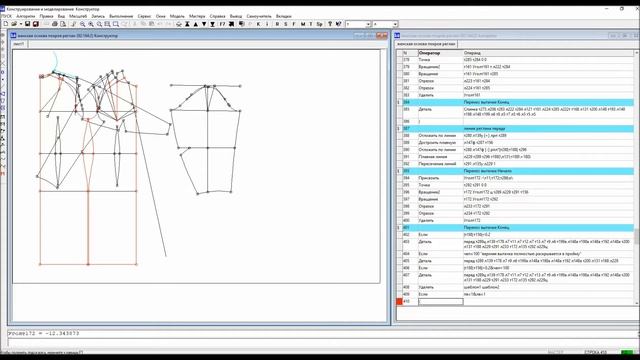Expand the arrow beside the Open icon
The height and width of the screenshot is (360, 640).
pos(20,24)
